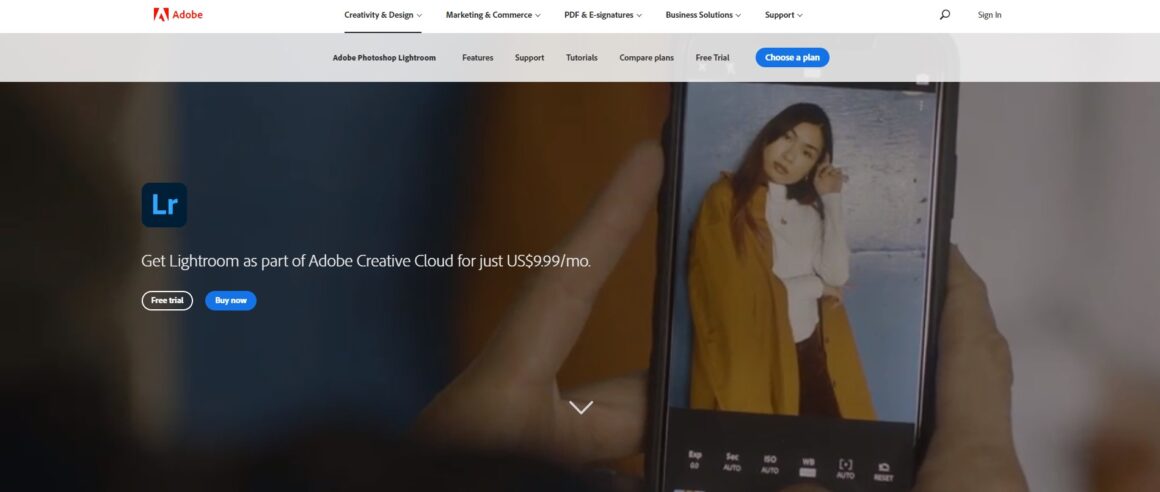Screen dimensions: 1160x492
Task: Expand Creativity & Design menu
Action: [383, 15]
